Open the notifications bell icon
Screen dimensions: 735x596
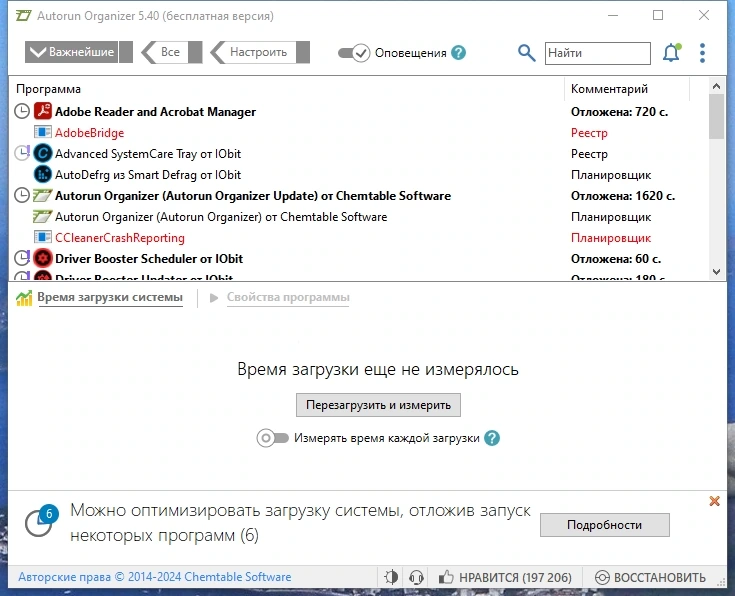click(x=671, y=53)
